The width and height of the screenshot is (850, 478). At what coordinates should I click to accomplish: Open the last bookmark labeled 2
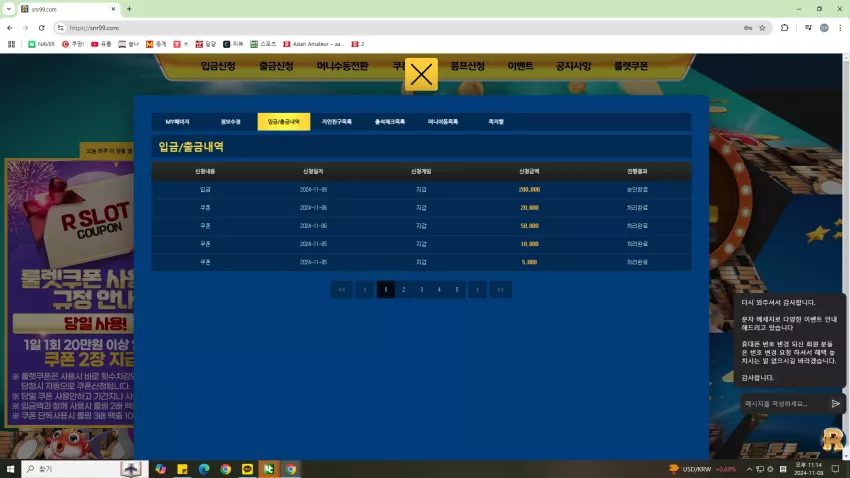(x=358, y=44)
